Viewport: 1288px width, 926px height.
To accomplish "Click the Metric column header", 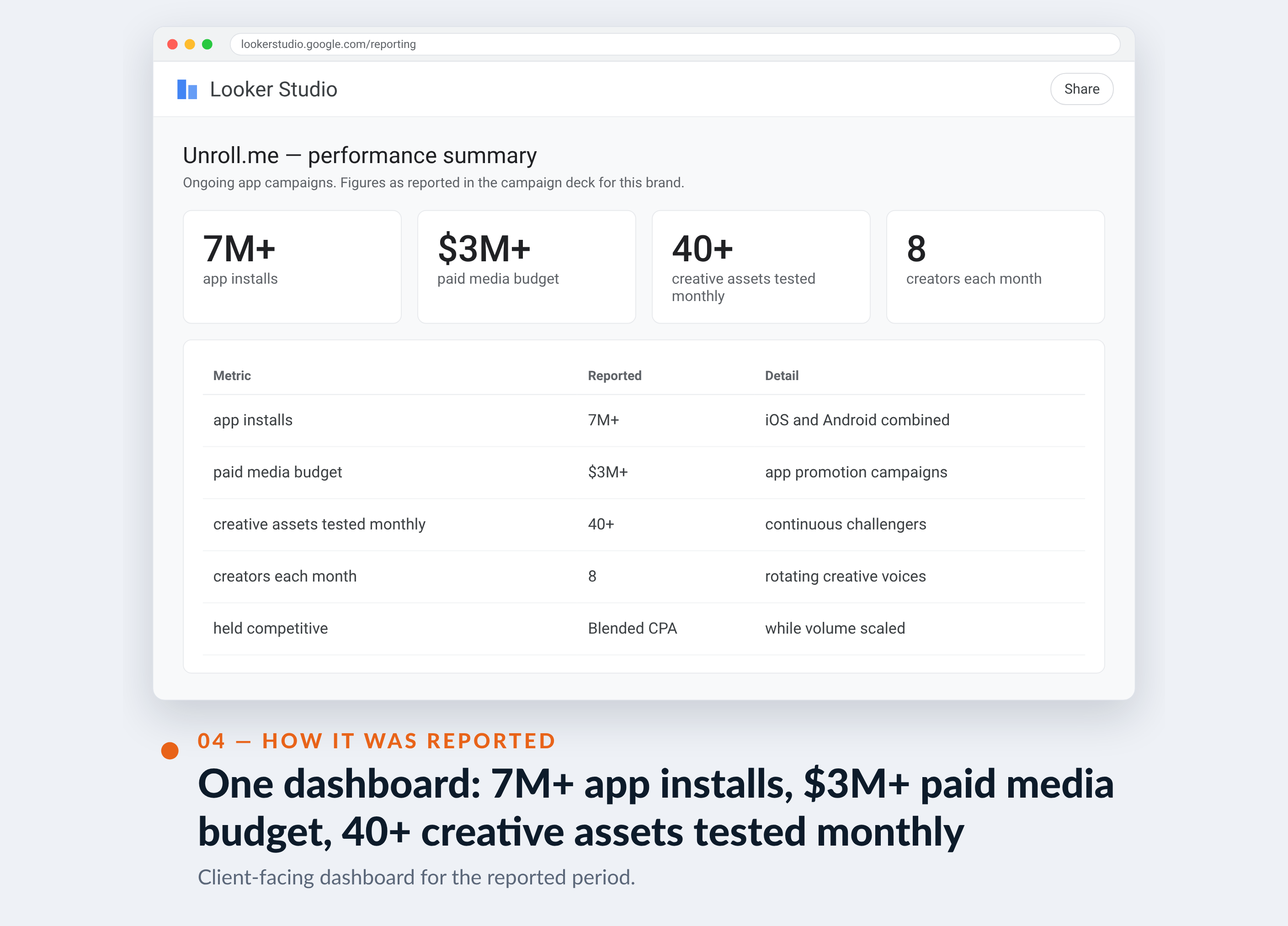I will [232, 375].
